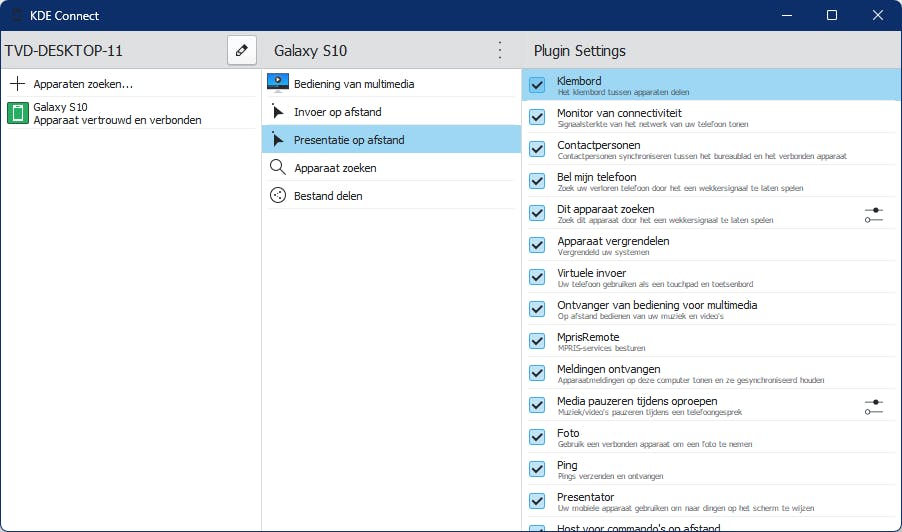Click the Invoer op afstand cursor icon

click(x=278, y=112)
